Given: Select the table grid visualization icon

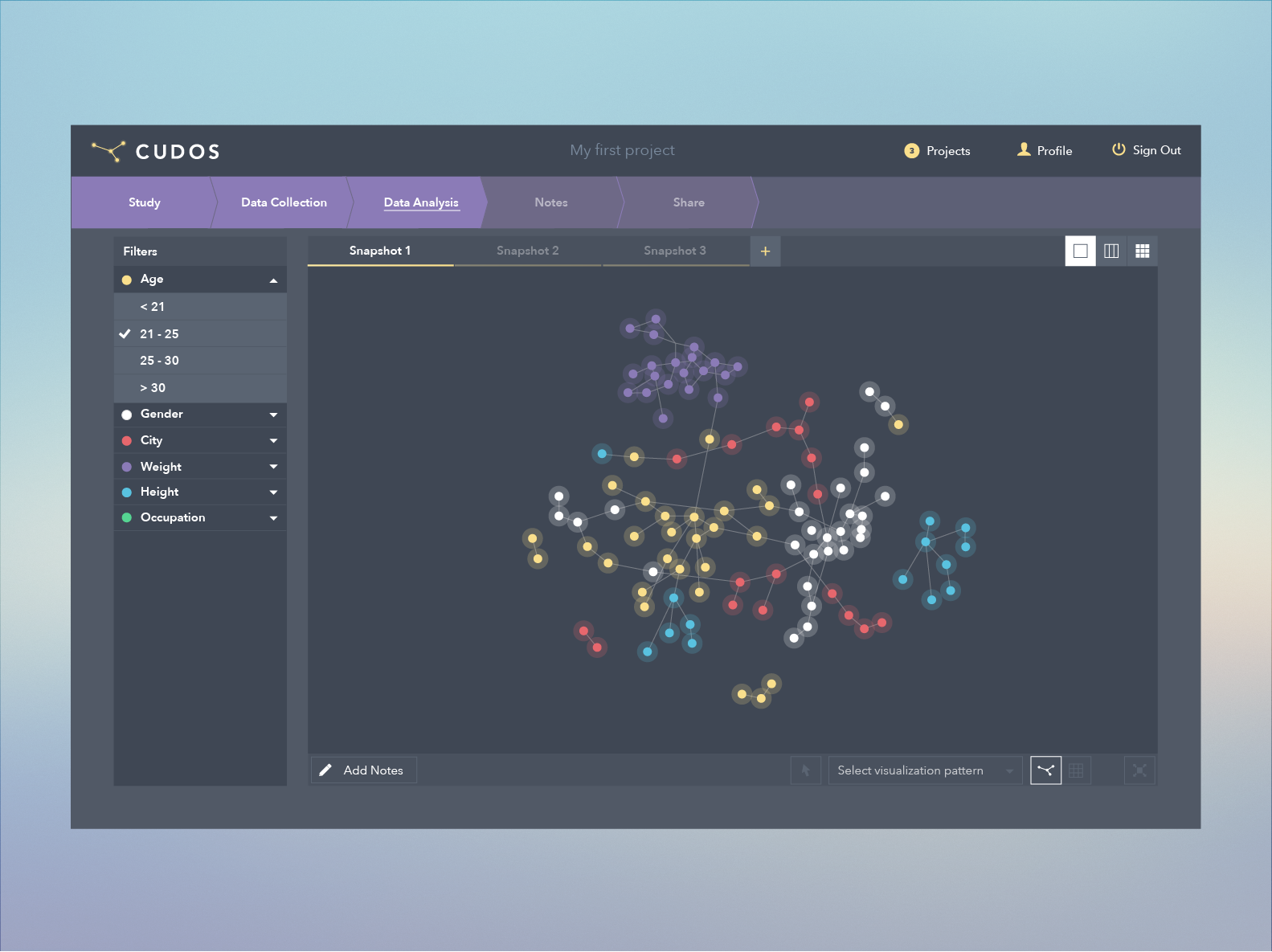Looking at the screenshot, I should pos(1077,770).
